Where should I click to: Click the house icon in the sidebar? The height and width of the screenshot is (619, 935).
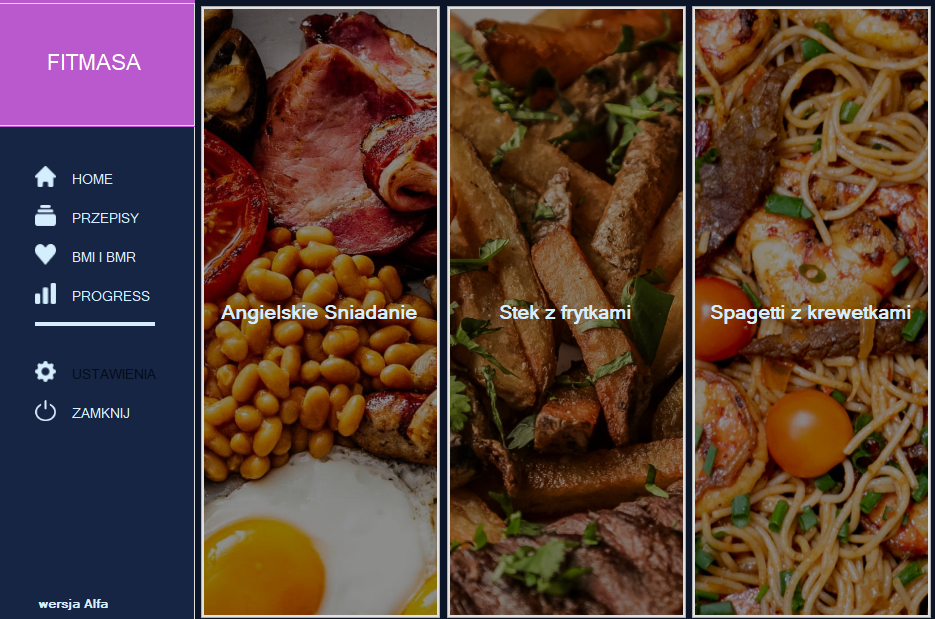45,177
